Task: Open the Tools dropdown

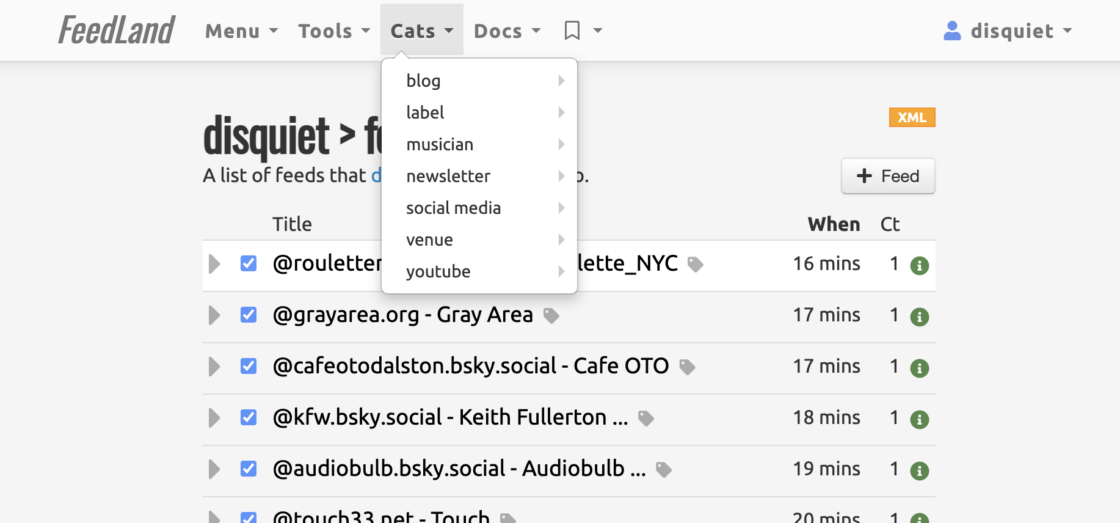Action: click(334, 31)
